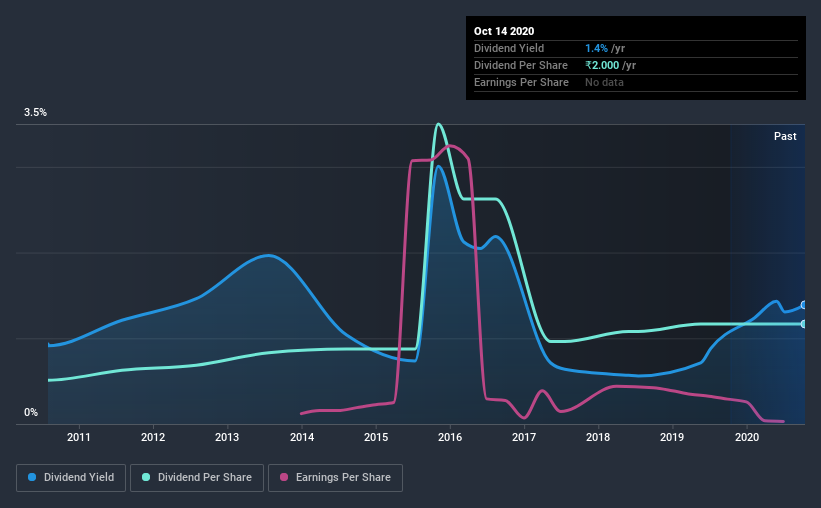The width and height of the screenshot is (821, 508).
Task: Click the 1.4% dividend yield value
Action: 596,48
